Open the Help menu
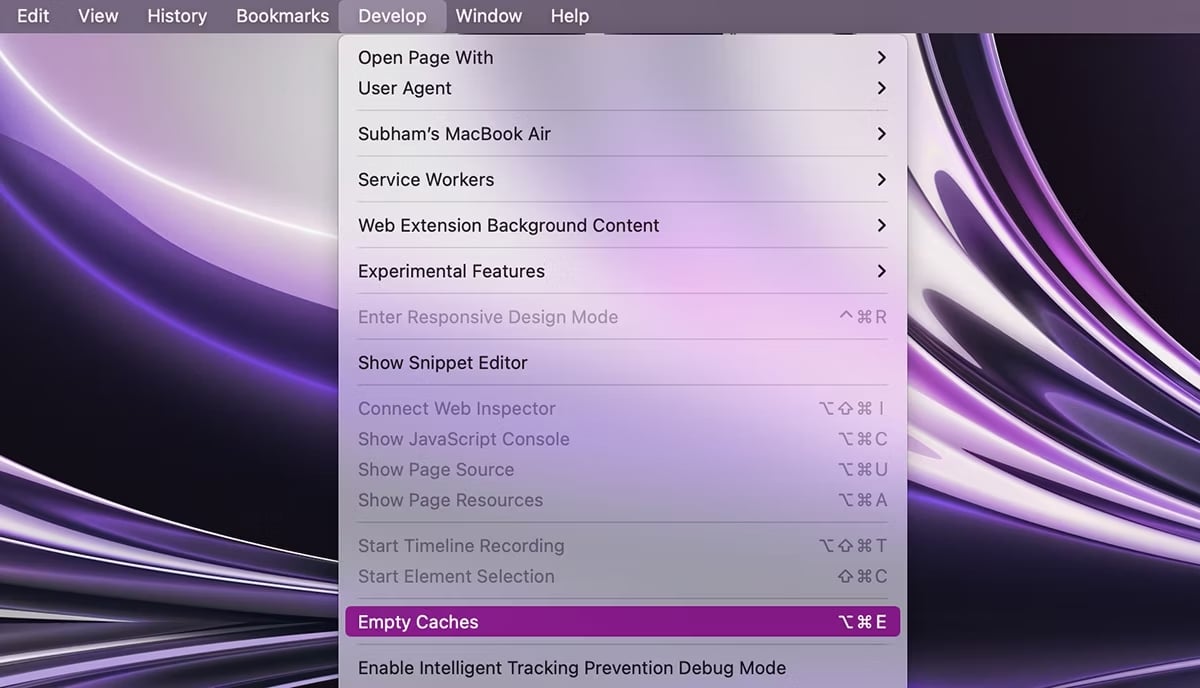The height and width of the screenshot is (688, 1200). [570, 16]
